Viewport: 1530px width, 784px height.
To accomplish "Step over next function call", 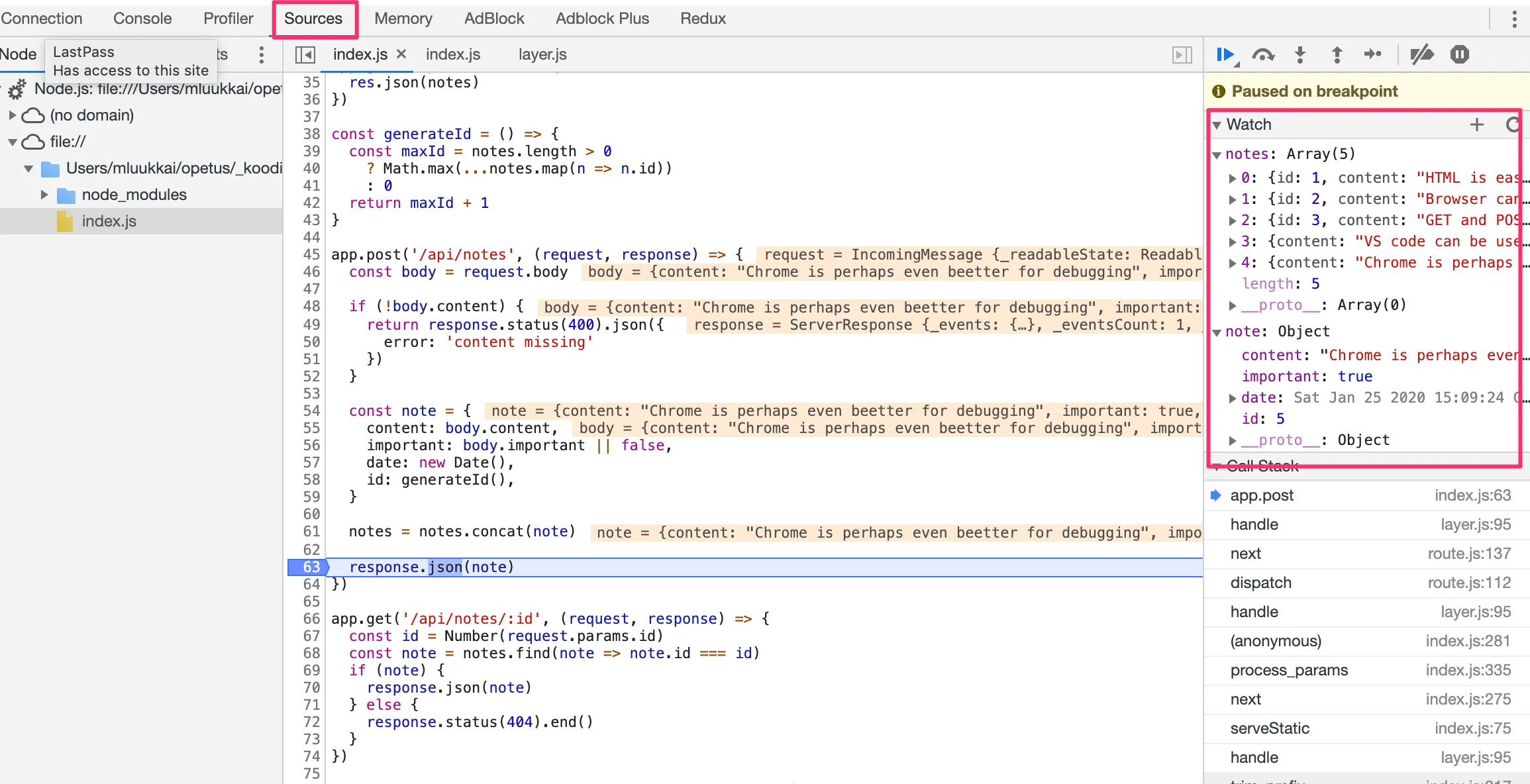I will pos(1263,55).
